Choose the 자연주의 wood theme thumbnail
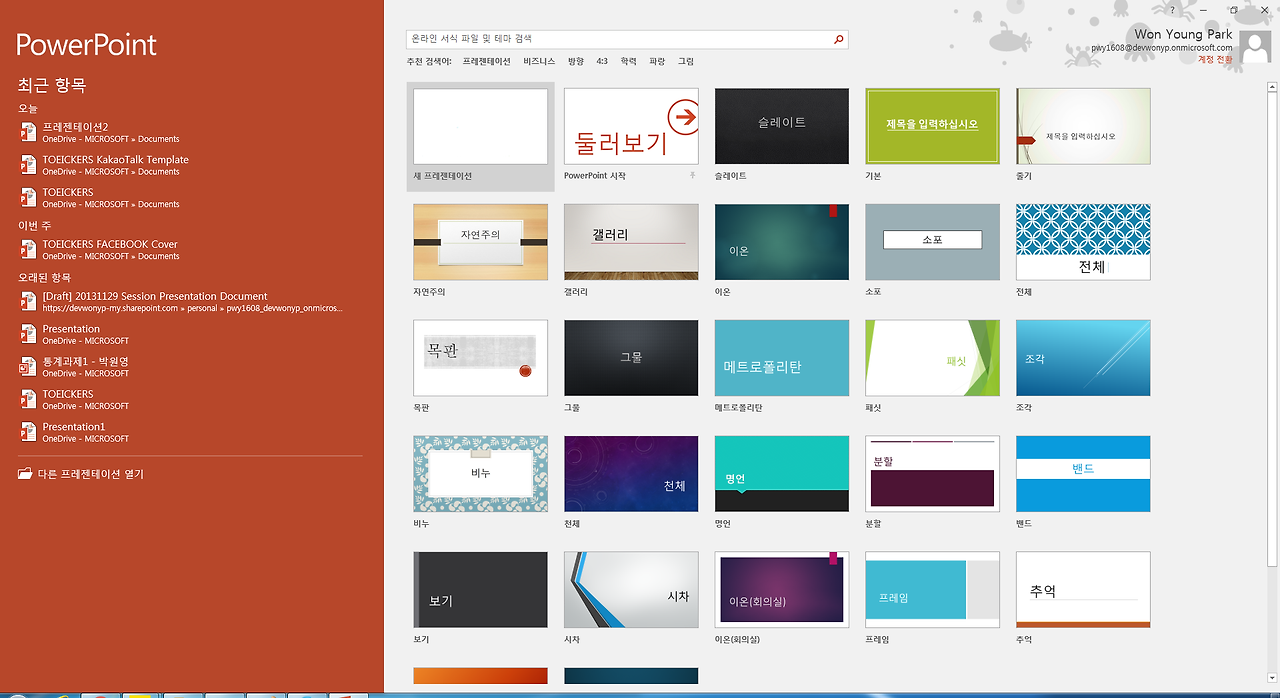 (481, 242)
